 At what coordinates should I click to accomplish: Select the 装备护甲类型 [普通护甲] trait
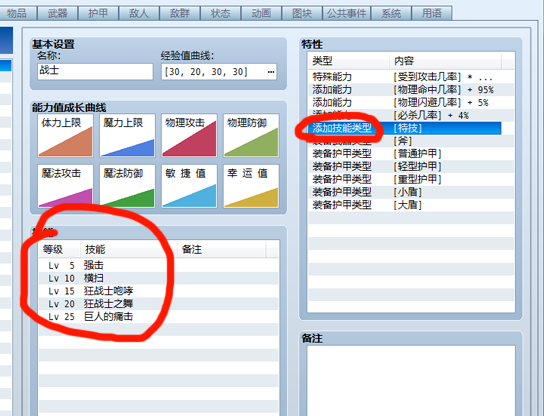(x=411, y=153)
